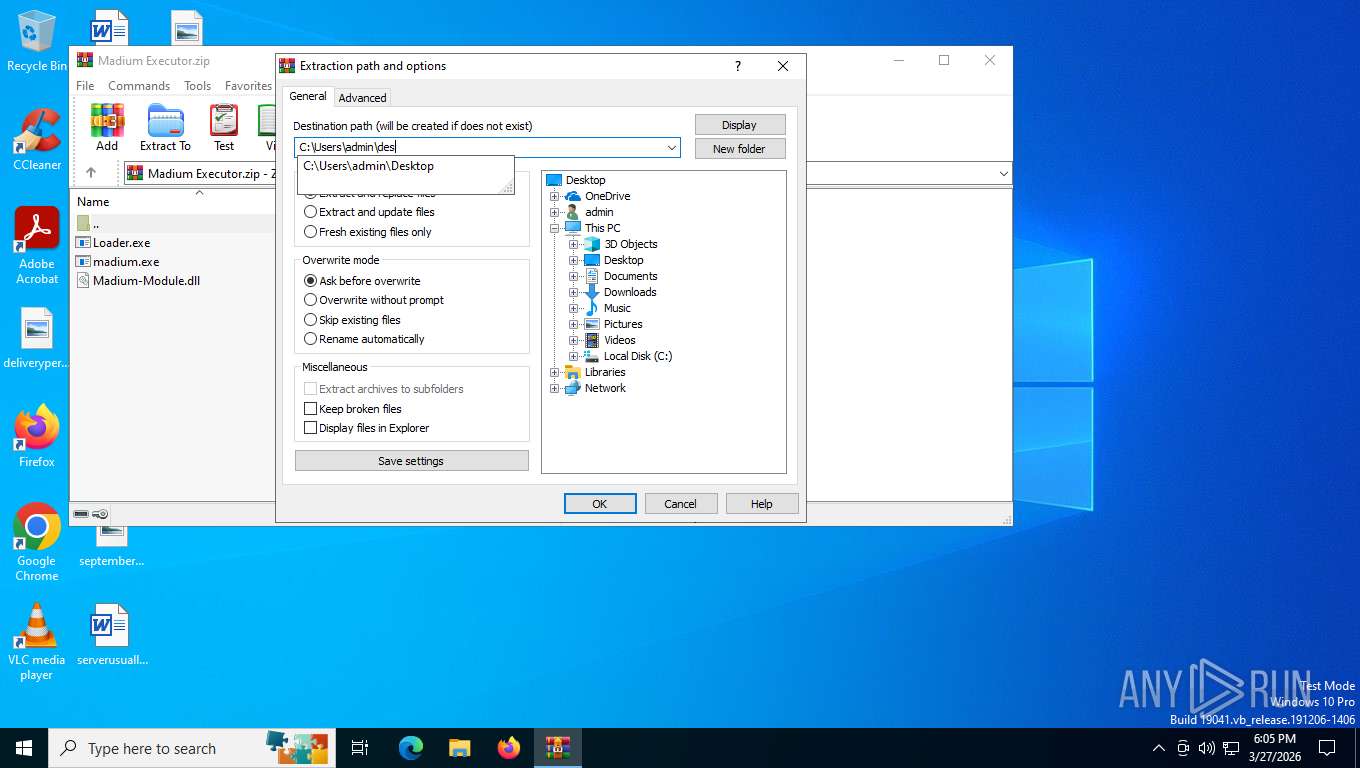Click the New folder button
The image size is (1360, 768).
tap(740, 149)
